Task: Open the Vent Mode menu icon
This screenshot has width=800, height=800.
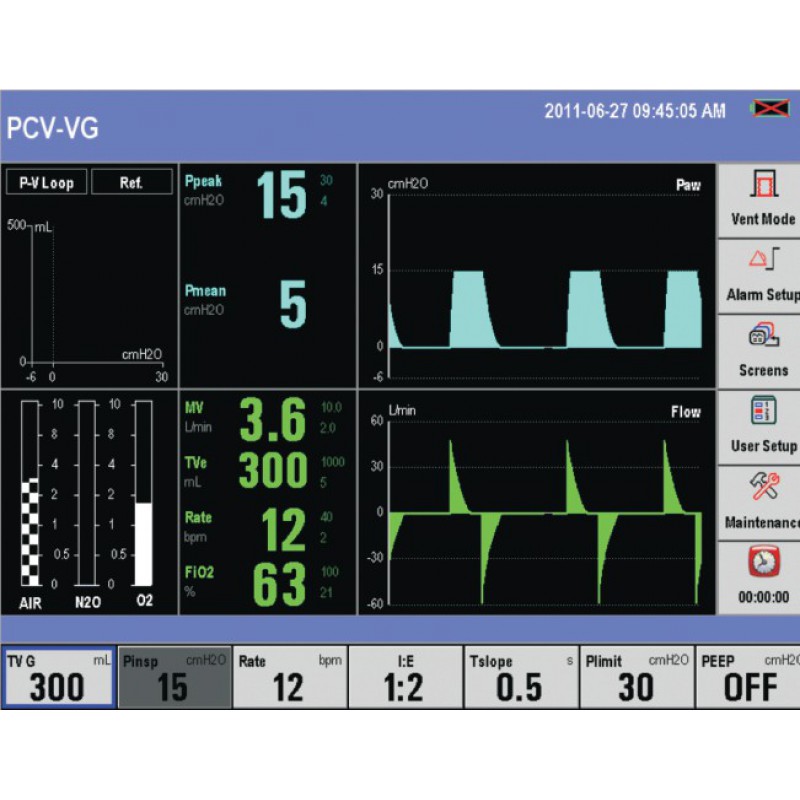Action: coord(763,184)
